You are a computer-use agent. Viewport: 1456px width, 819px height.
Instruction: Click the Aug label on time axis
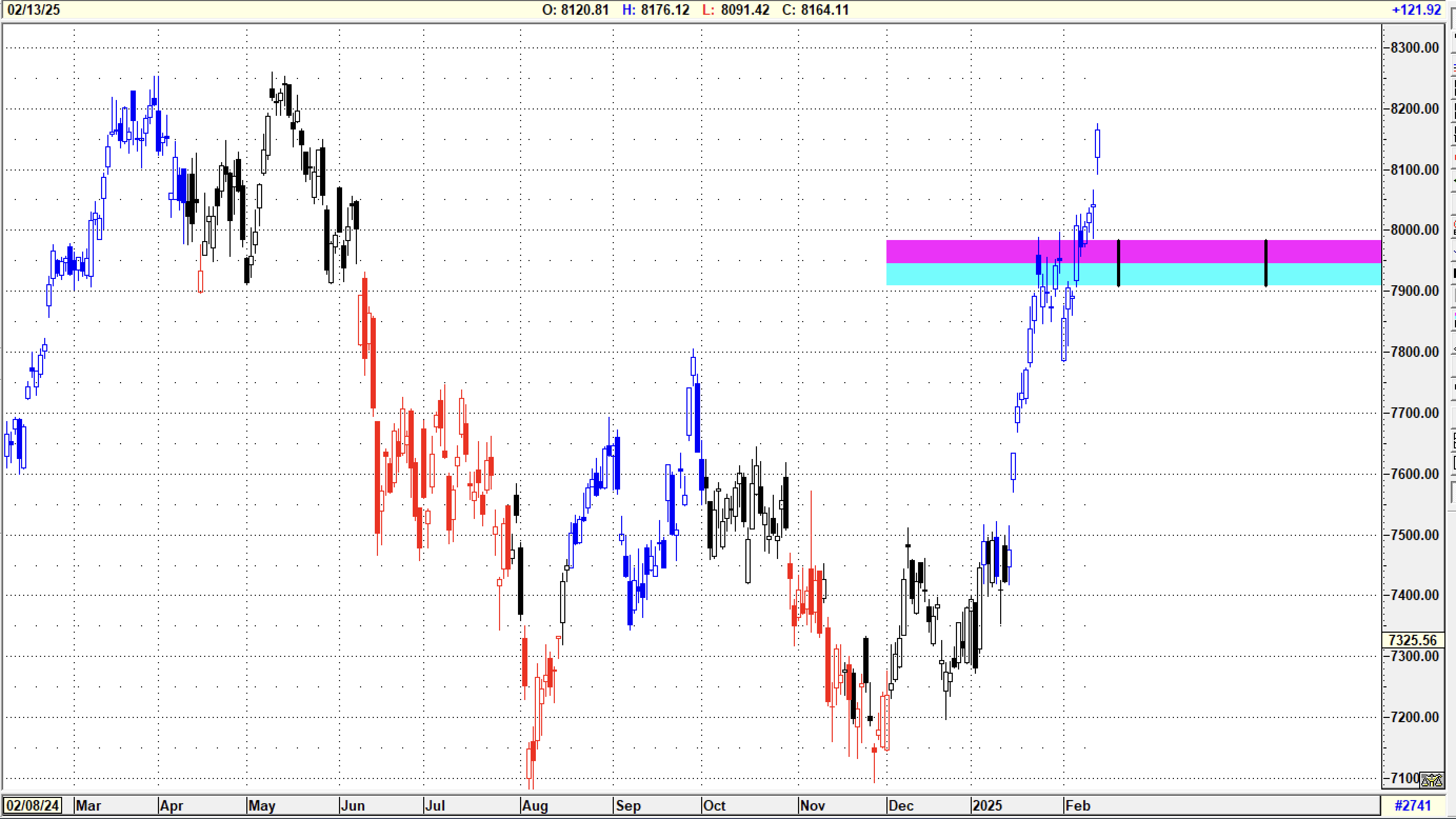535,805
